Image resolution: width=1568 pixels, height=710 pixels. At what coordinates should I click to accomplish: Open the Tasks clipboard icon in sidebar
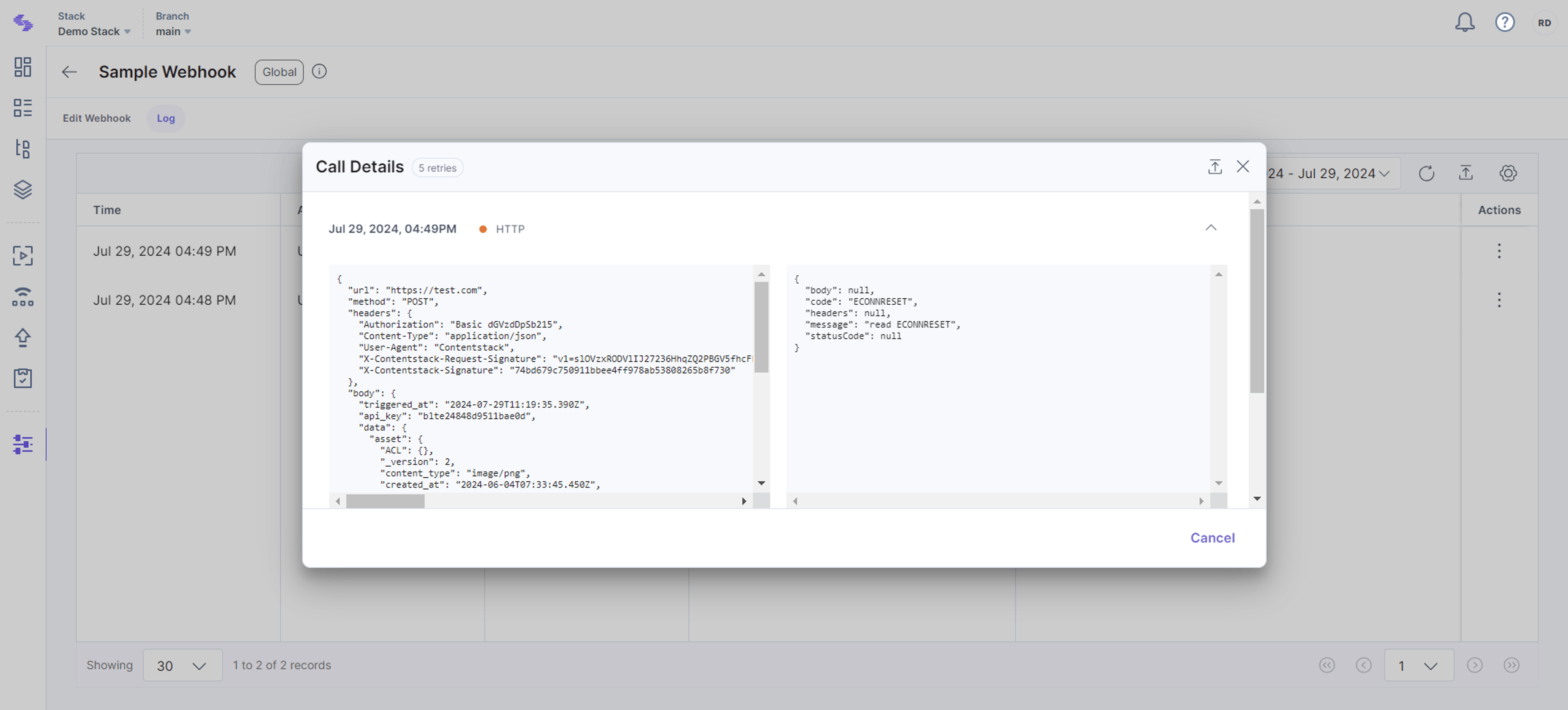pyautogui.click(x=22, y=378)
